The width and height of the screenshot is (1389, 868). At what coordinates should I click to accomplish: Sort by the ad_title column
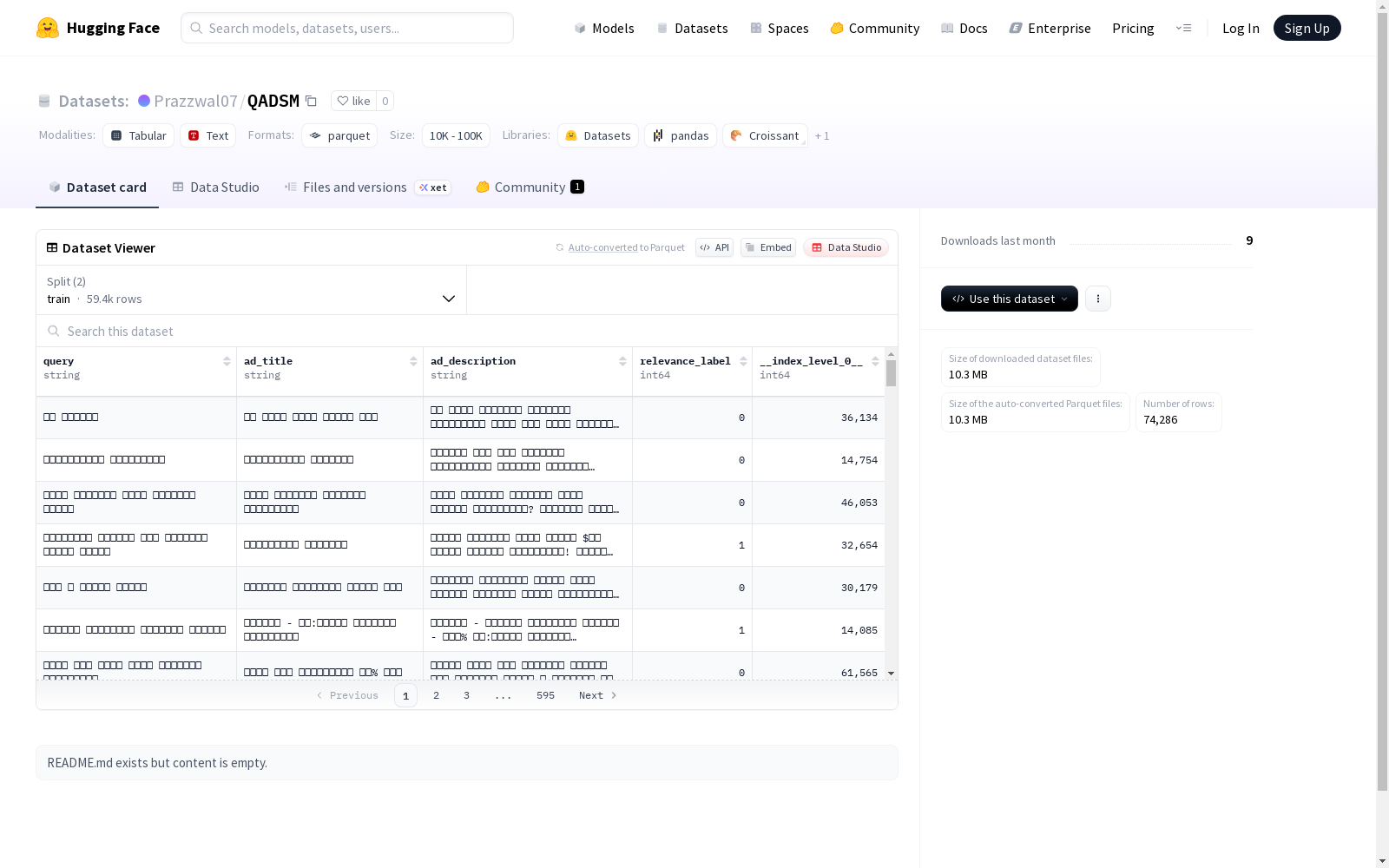[x=413, y=361]
